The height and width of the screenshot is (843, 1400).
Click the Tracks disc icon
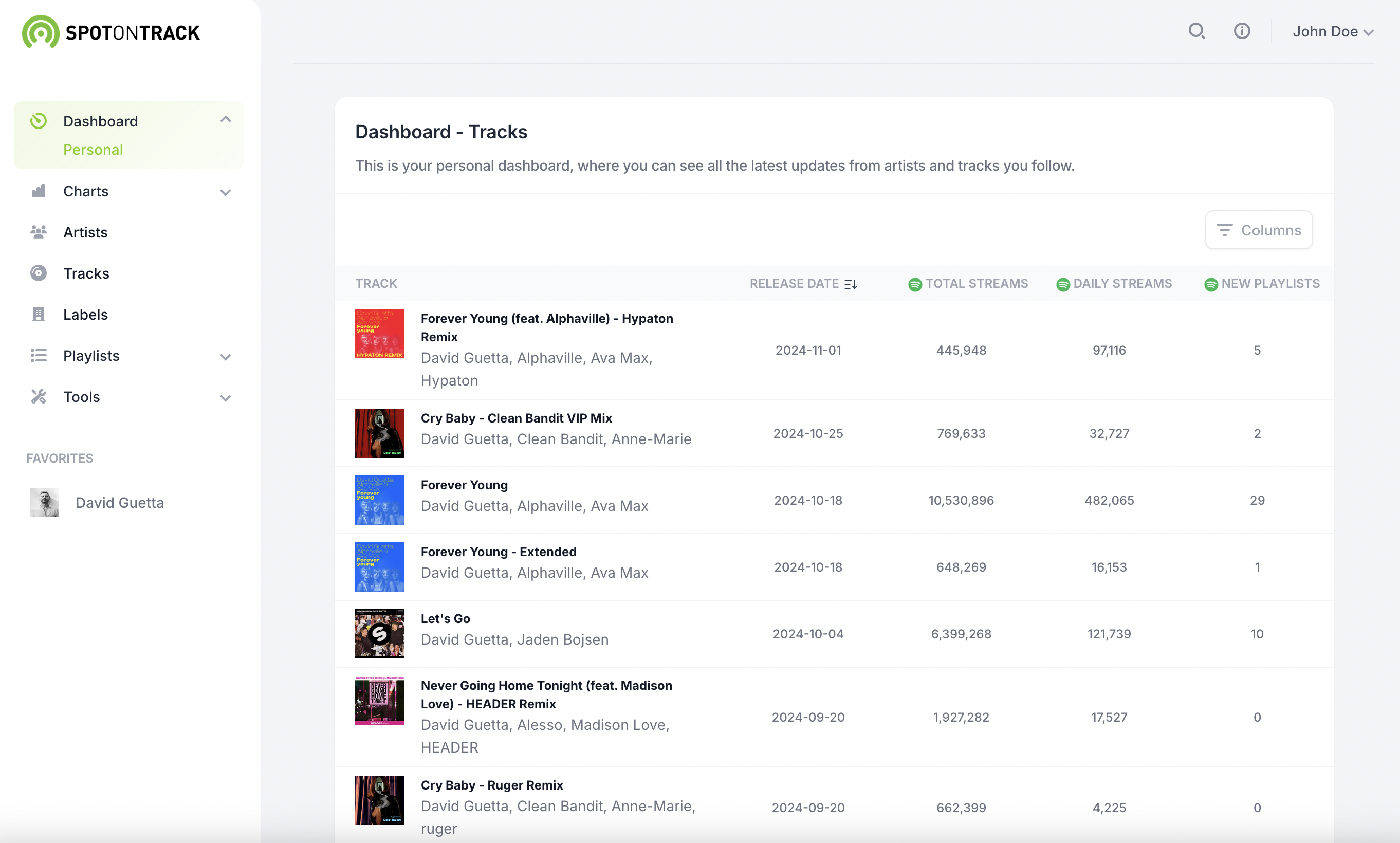tap(39, 273)
